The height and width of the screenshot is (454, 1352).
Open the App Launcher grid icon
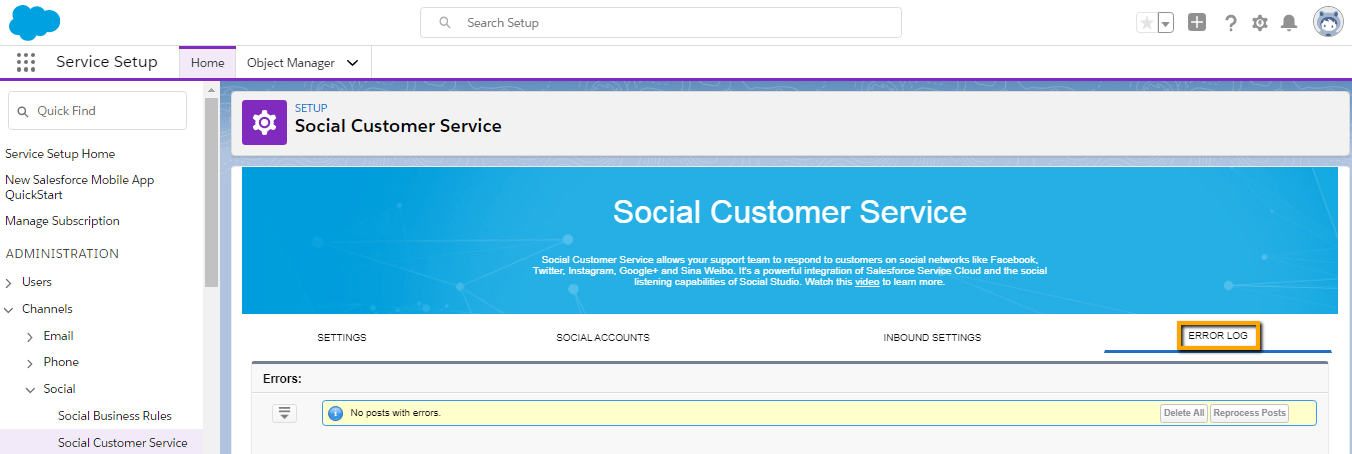pos(26,62)
